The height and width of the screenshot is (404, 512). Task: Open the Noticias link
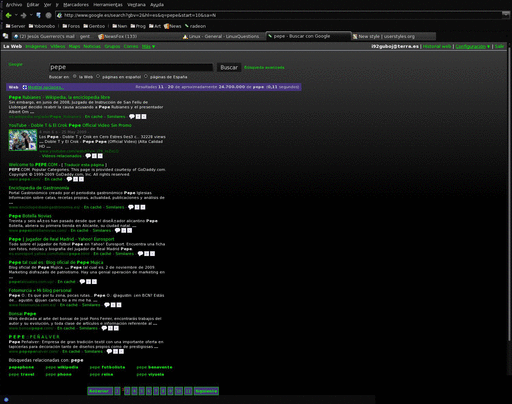(x=92, y=46)
